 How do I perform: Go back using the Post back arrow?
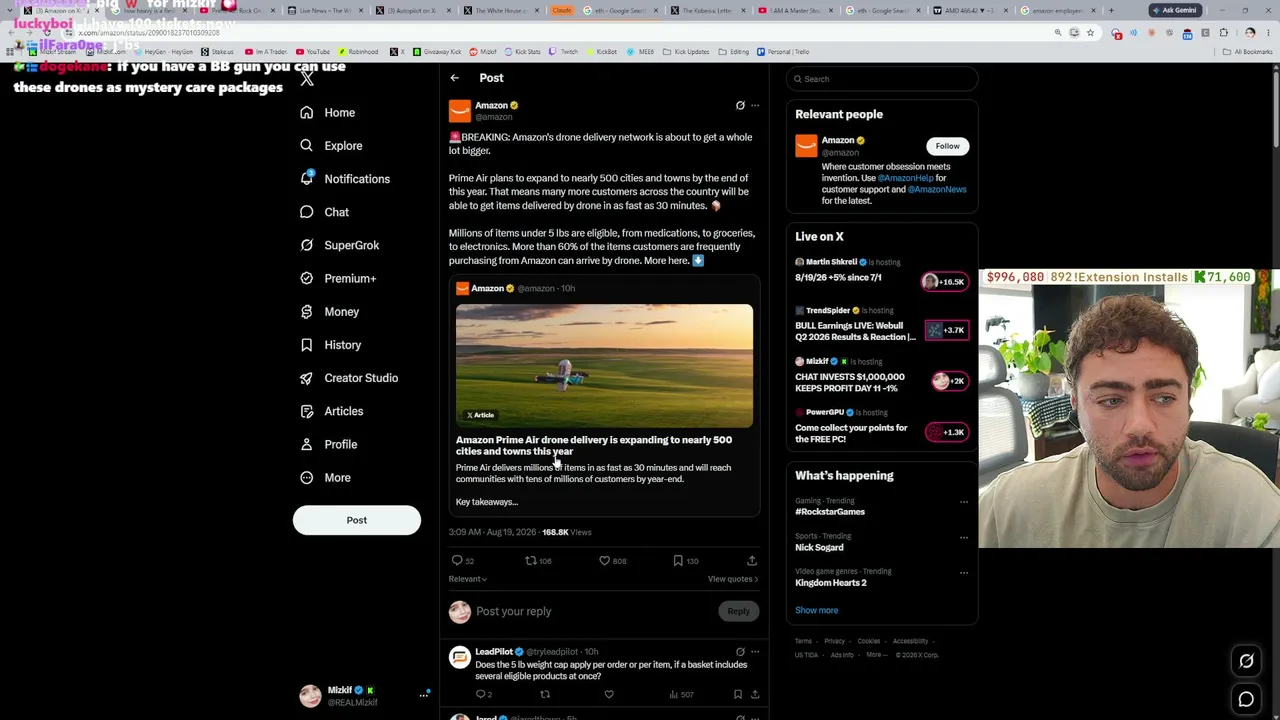pyautogui.click(x=454, y=78)
